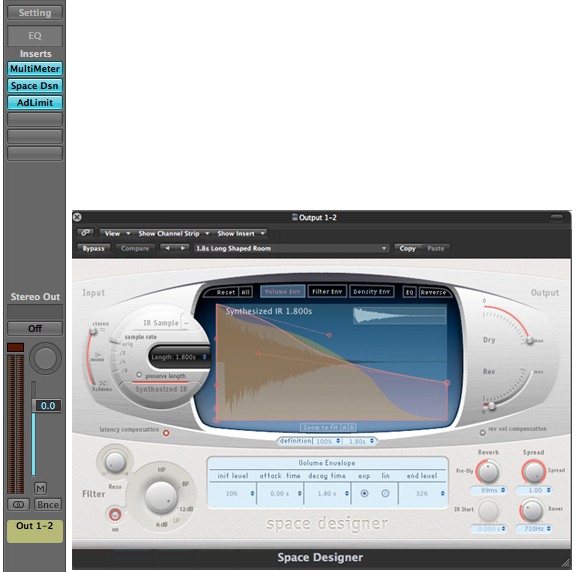576x572 pixels.
Task: Open the Space Dsn insert slot
Action: pos(35,86)
